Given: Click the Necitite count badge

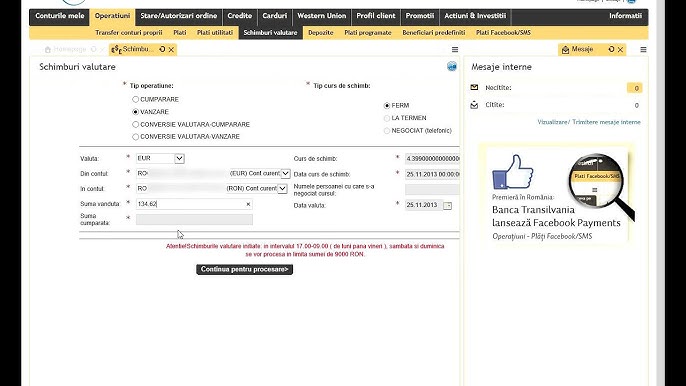Looking at the screenshot, I should [635, 88].
